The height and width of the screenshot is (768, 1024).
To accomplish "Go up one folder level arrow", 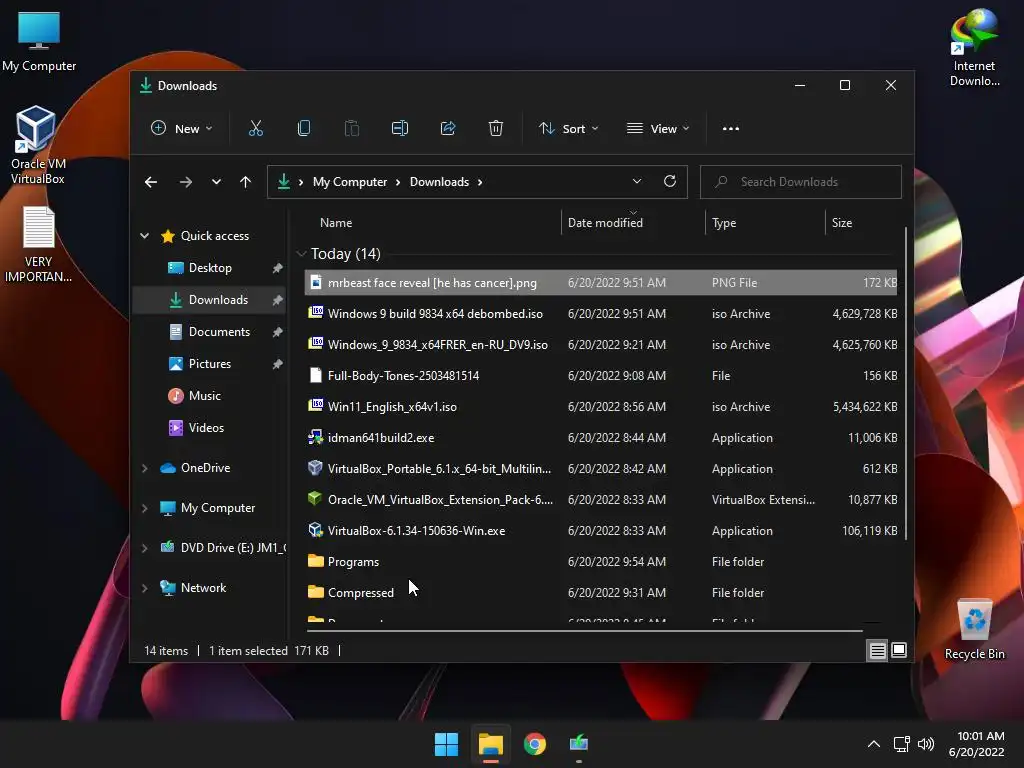I will [x=246, y=182].
